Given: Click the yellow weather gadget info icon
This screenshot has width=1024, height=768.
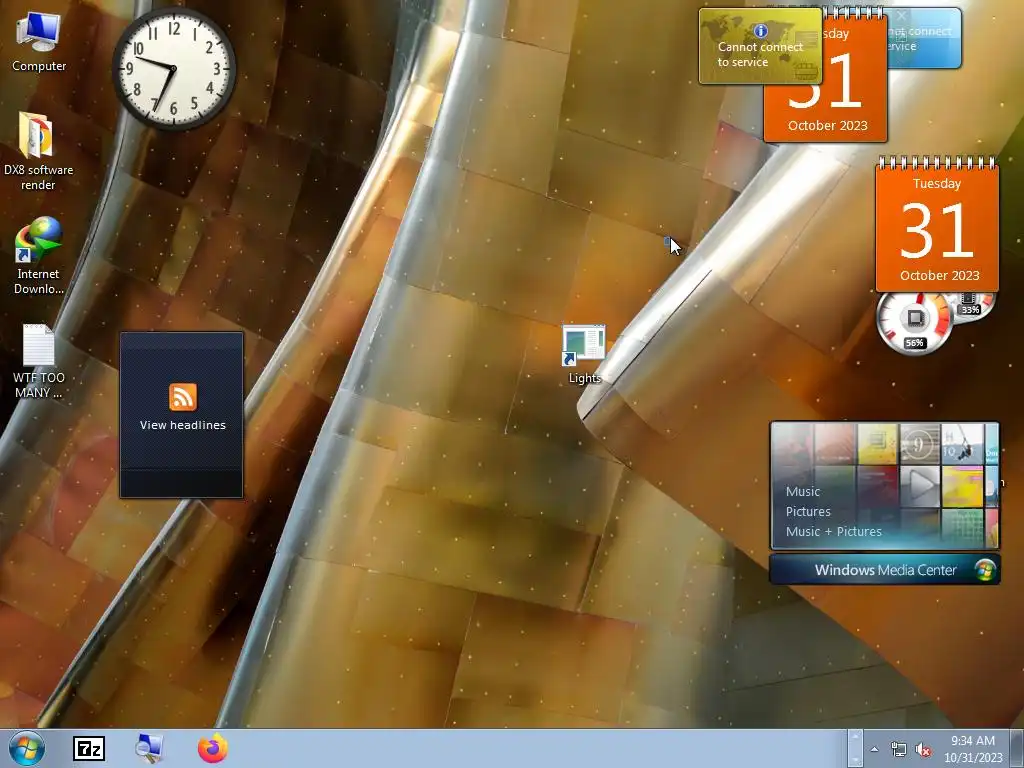Looking at the screenshot, I should (x=760, y=31).
